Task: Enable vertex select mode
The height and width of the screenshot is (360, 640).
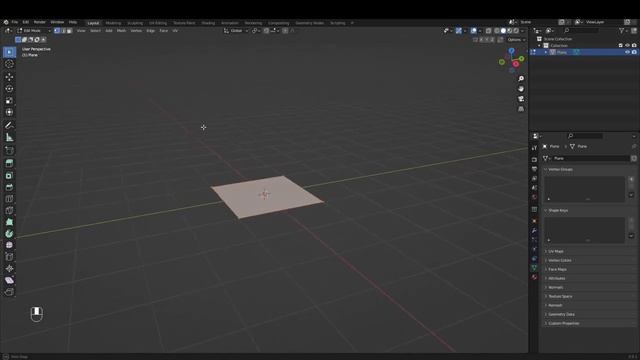Action: pyautogui.click(x=57, y=31)
